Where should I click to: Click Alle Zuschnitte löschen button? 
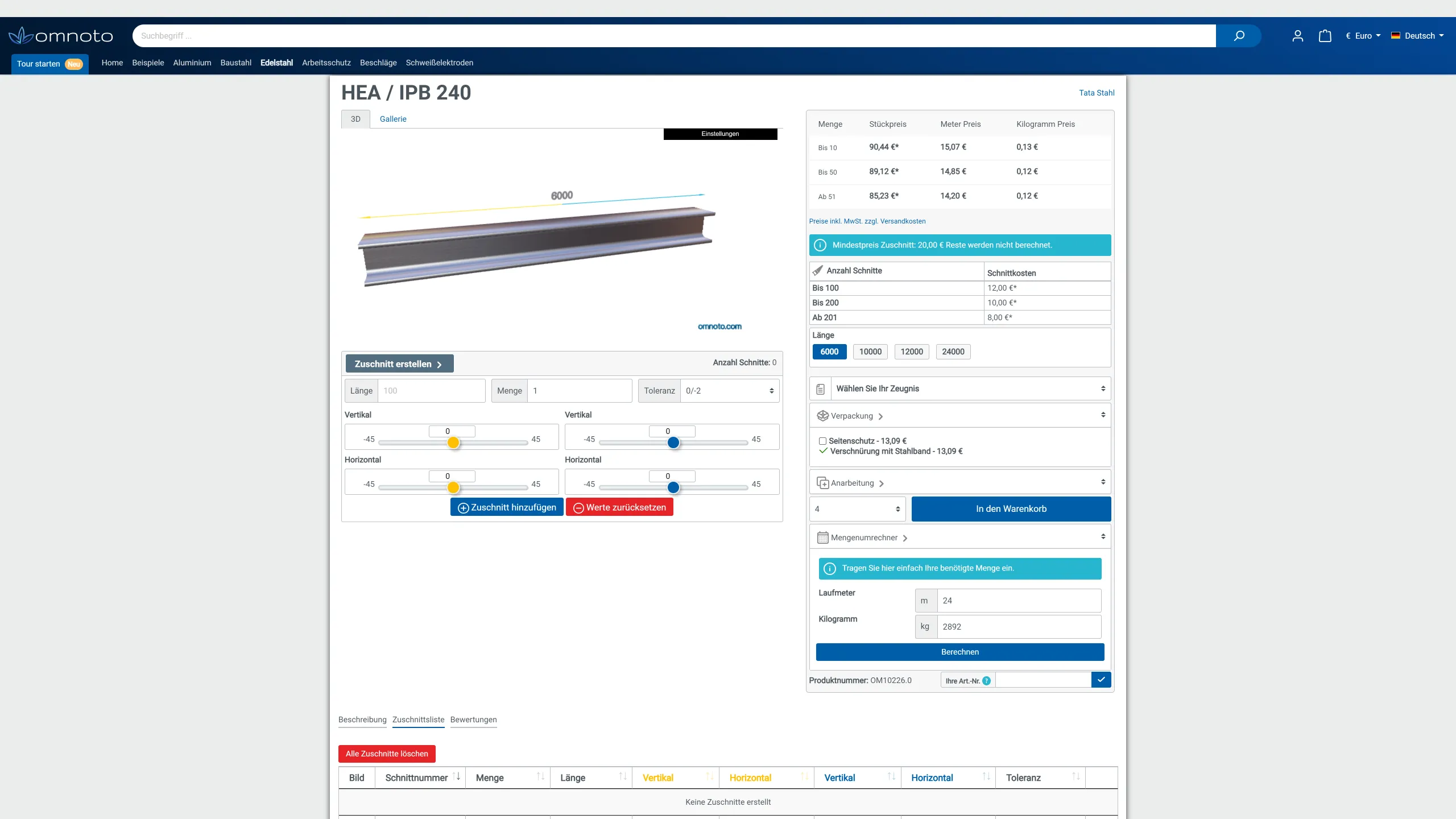point(387,754)
